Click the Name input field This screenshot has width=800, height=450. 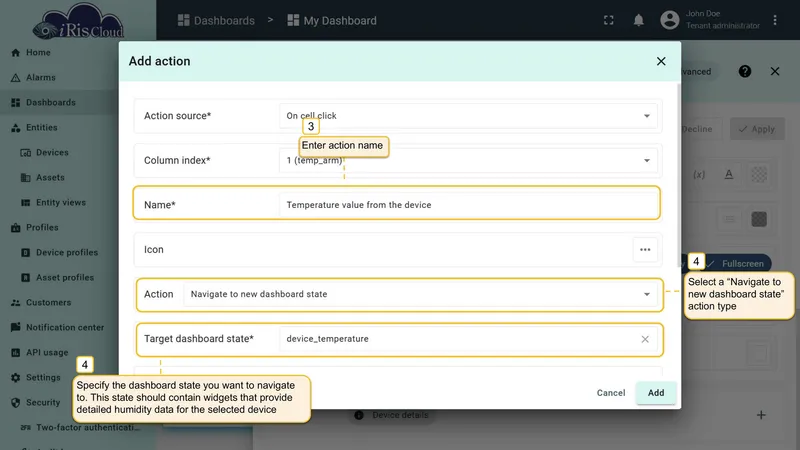pos(468,205)
